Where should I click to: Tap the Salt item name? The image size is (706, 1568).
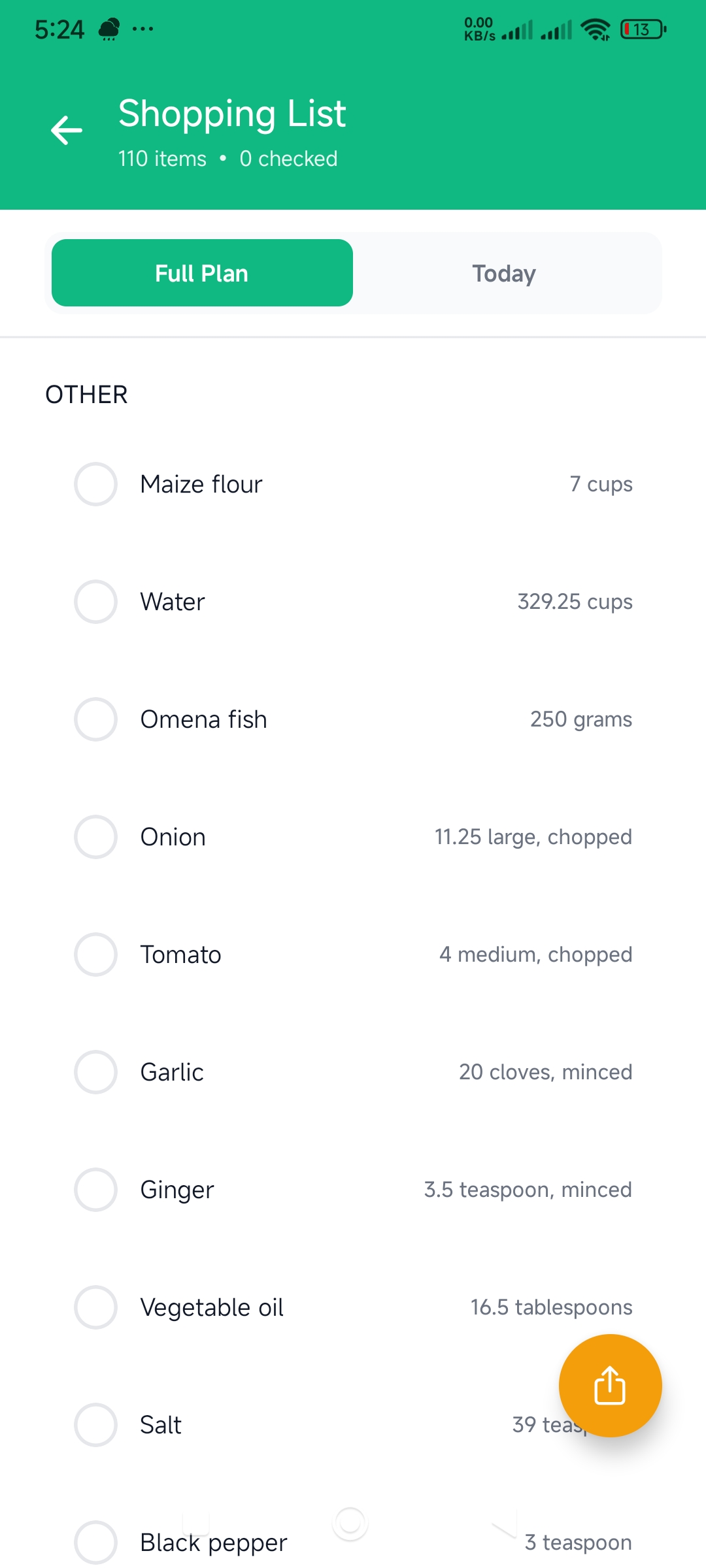tap(161, 1425)
